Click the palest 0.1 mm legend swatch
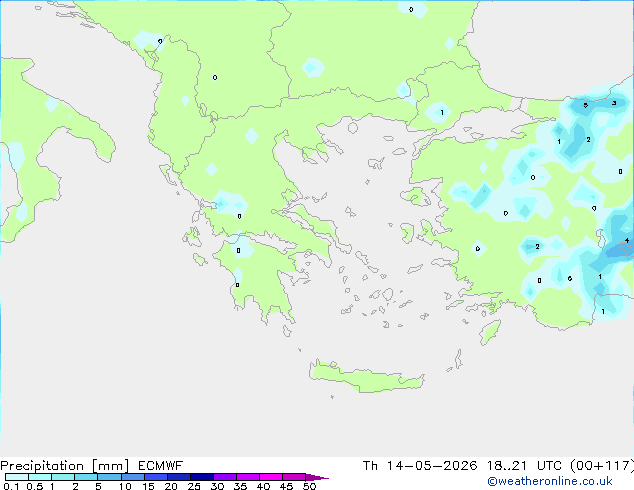This screenshot has width=634, height=490. pyautogui.click(x=17, y=477)
